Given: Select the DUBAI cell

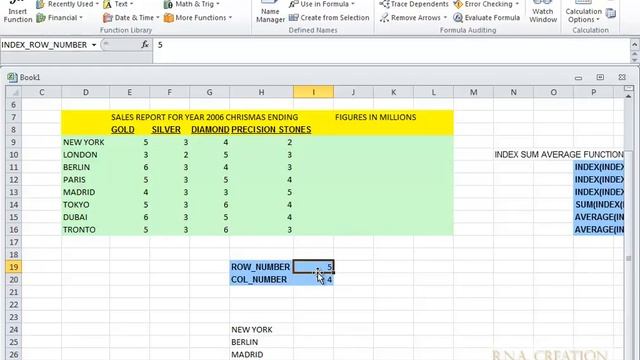Looking at the screenshot, I should click(86, 217).
